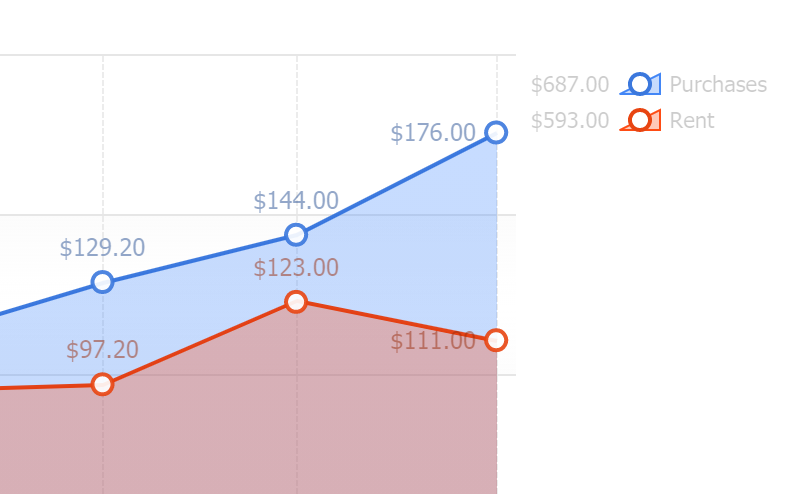This screenshot has height=494, width=800.
Task: Select the Rent data point at $123.00
Action: (x=296, y=302)
